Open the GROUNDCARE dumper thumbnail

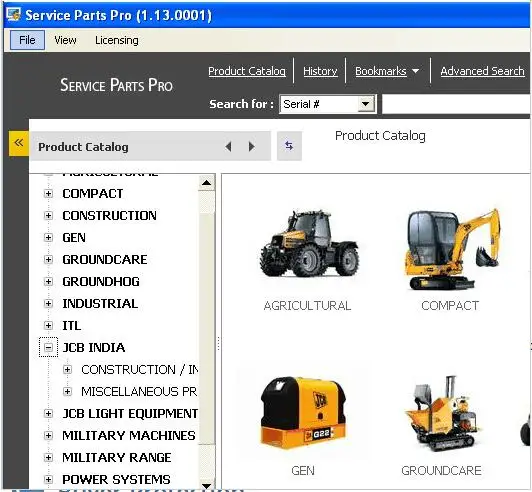point(443,413)
